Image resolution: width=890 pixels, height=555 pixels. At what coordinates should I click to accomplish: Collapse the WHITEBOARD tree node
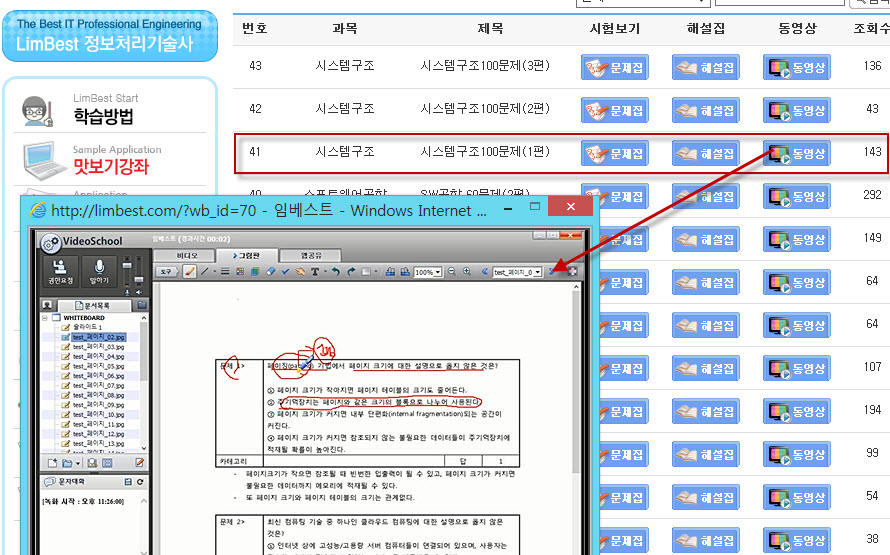pos(45,318)
